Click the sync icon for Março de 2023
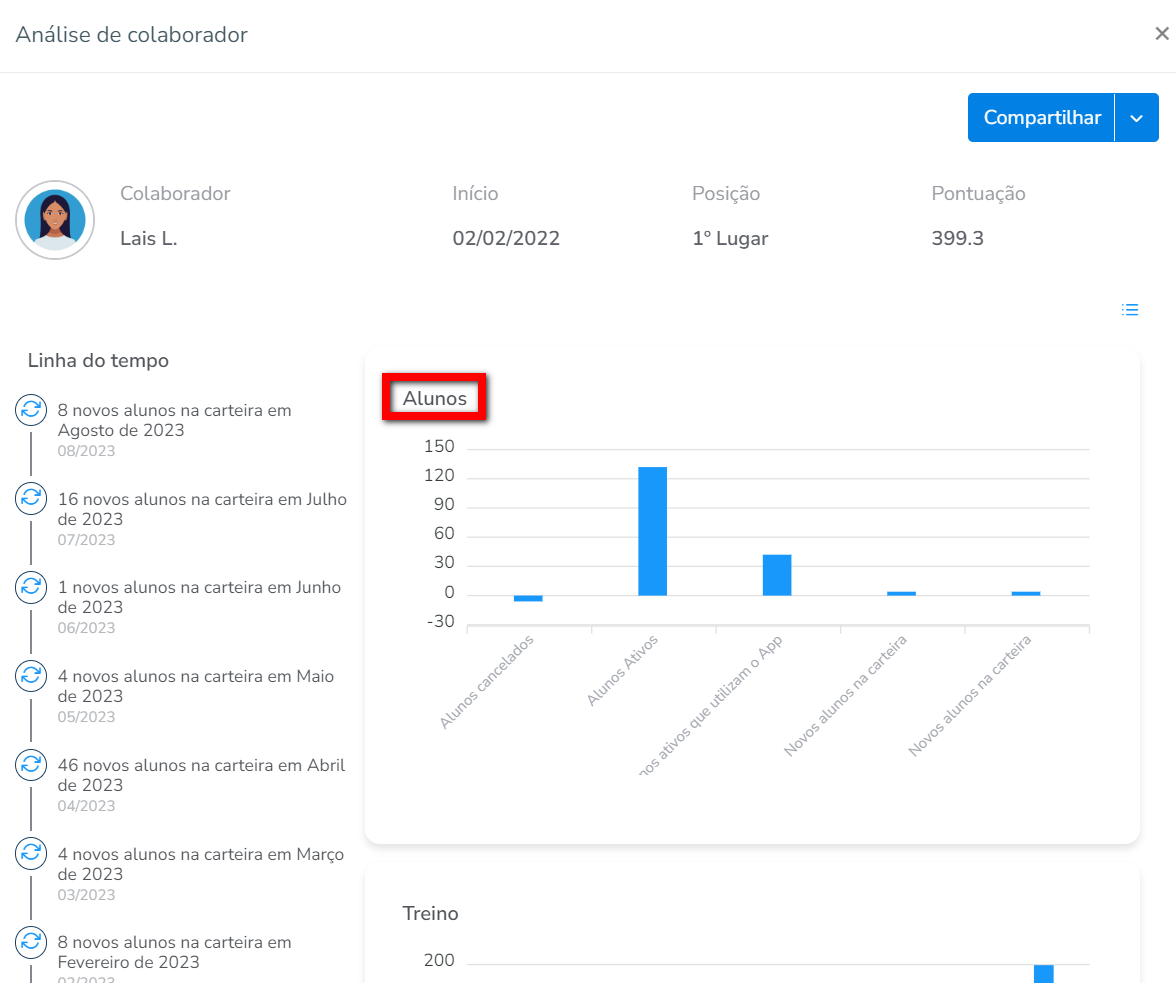 tap(31, 853)
